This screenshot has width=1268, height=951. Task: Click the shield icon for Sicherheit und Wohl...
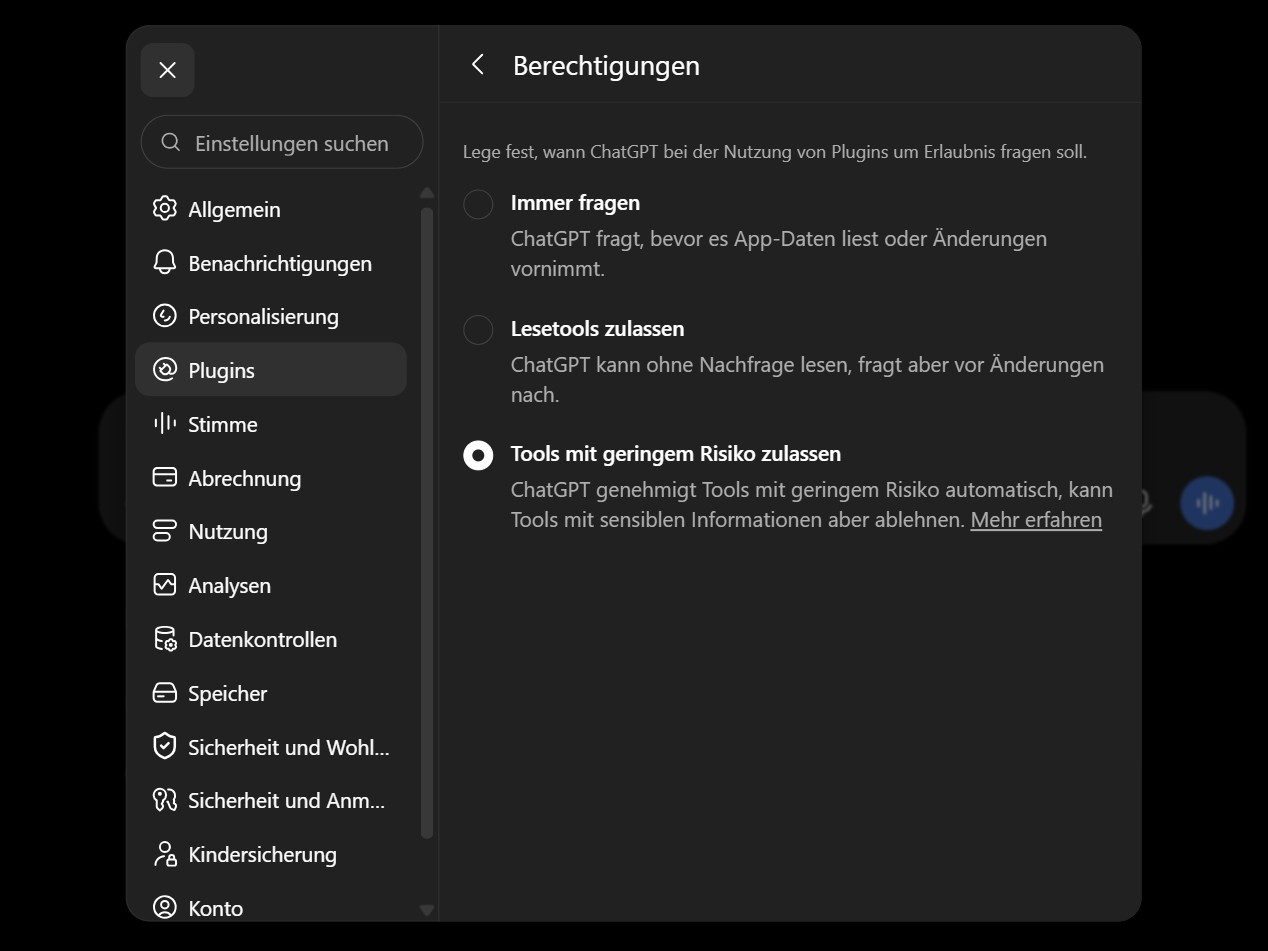pos(164,746)
